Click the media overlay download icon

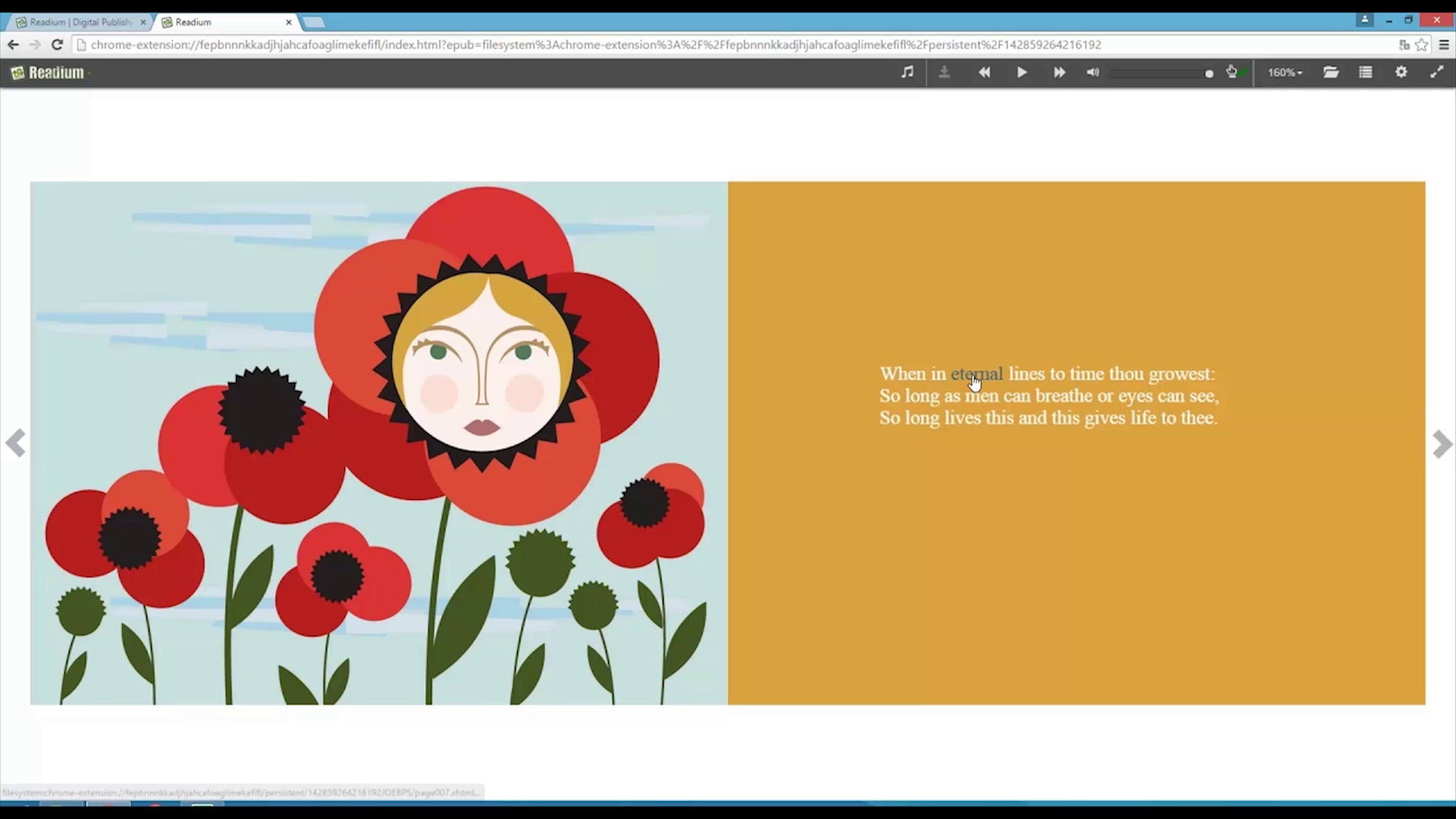click(x=944, y=72)
